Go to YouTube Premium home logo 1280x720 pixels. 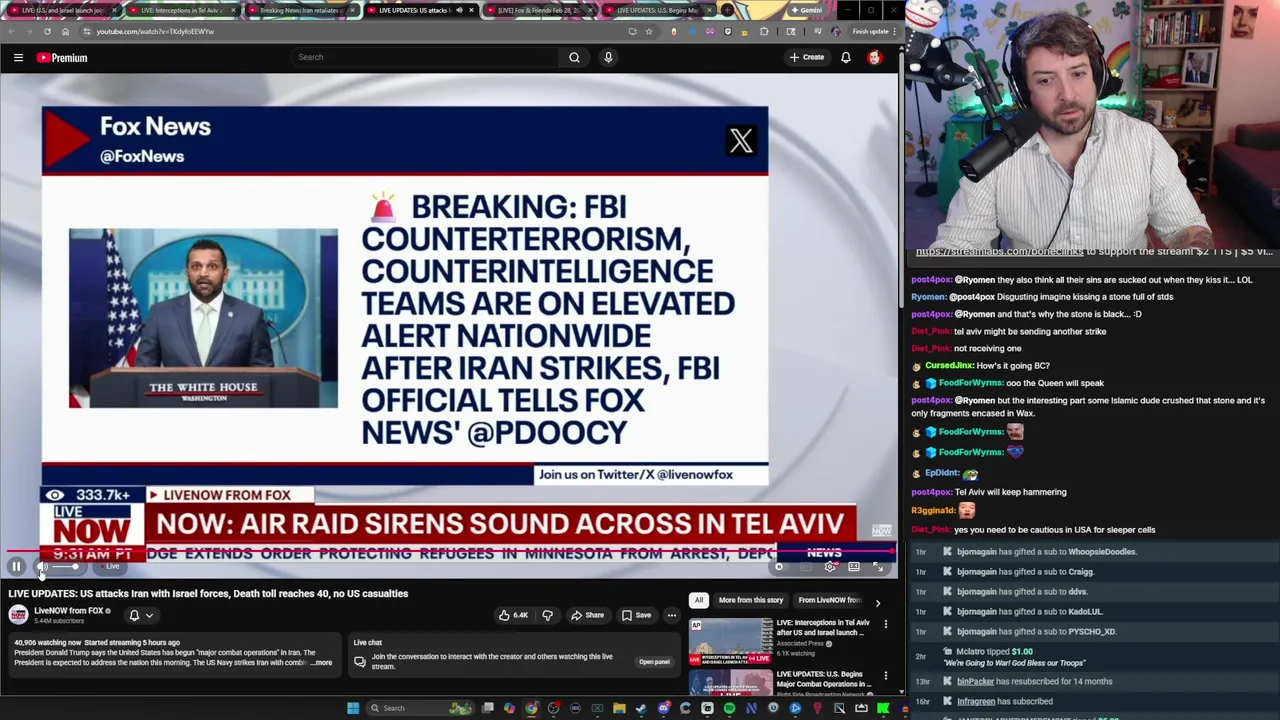(62, 58)
